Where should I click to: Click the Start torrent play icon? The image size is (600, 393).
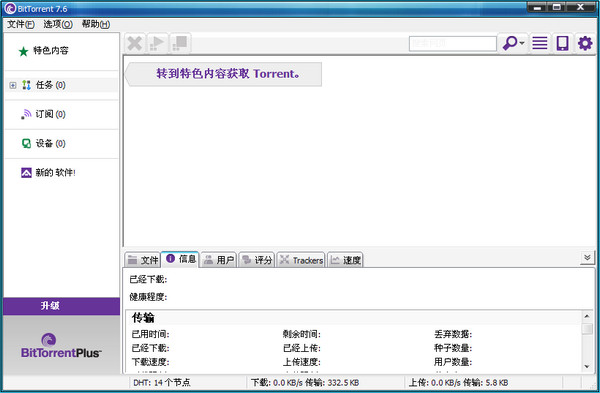click(157, 43)
